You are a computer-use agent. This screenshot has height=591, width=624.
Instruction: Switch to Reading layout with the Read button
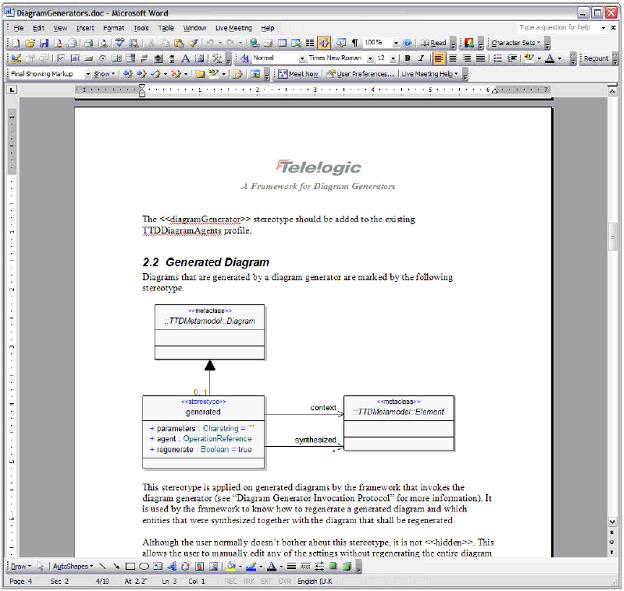coord(435,43)
